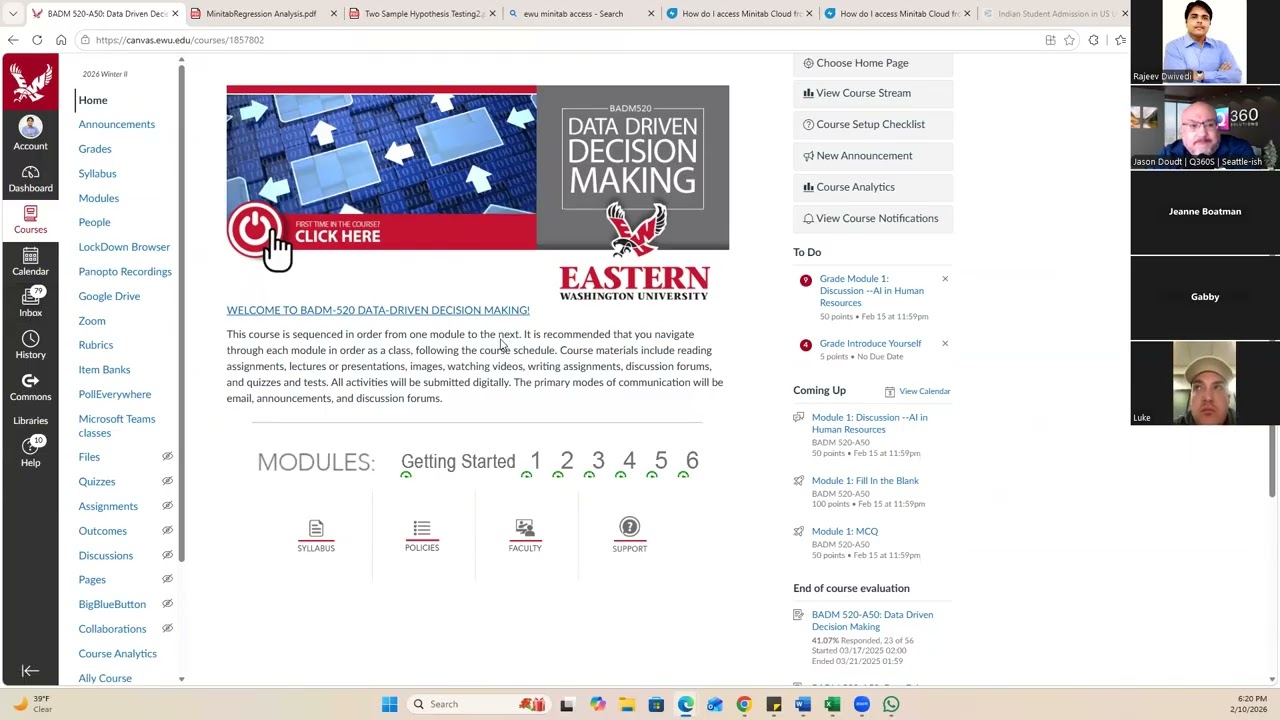
Task: Toggle visibility eye icon for Quizzes
Action: tap(167, 481)
